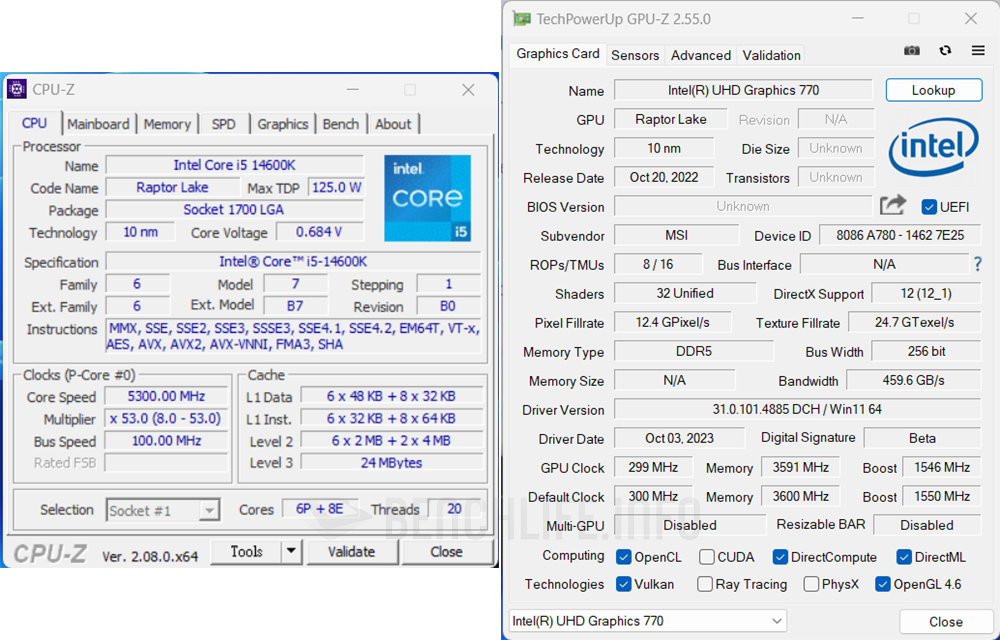Click the Bus Interface question mark icon
Screen dimensions: 1000x640
click(978, 264)
